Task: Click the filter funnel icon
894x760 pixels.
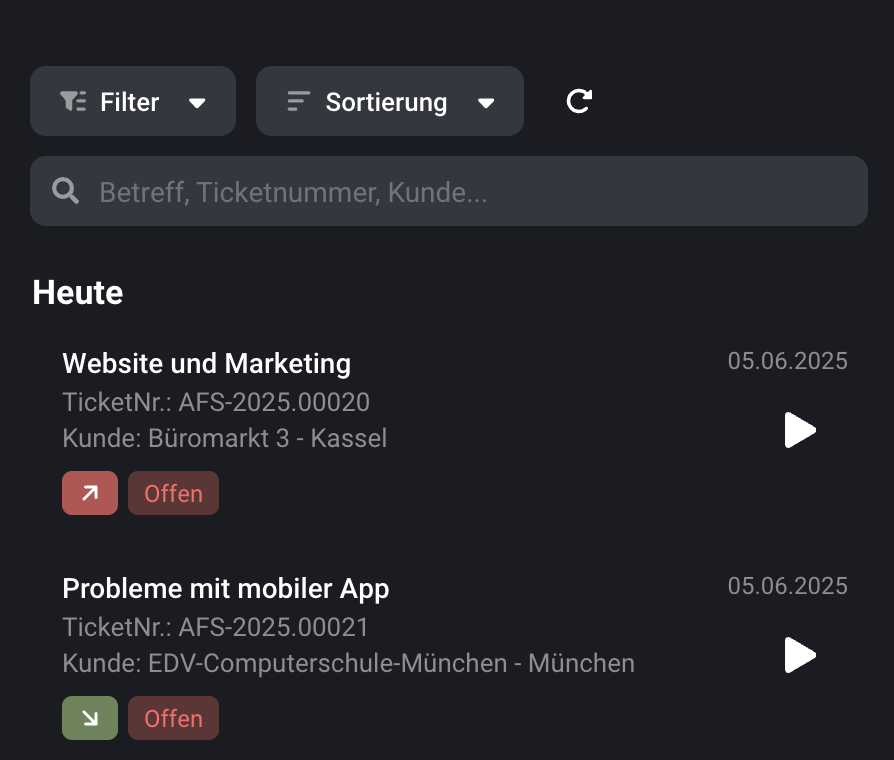Action: point(73,101)
